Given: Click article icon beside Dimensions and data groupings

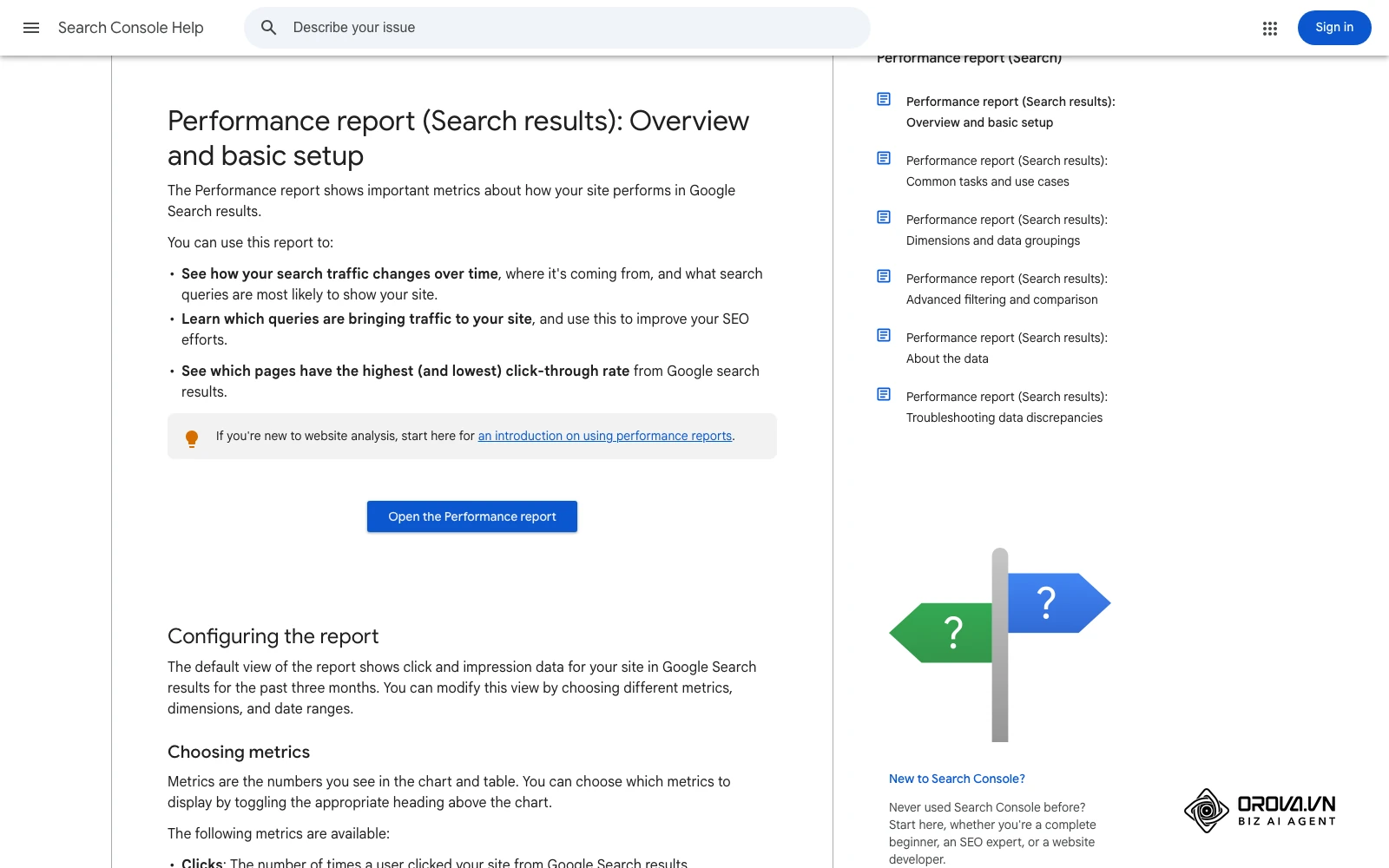Looking at the screenshot, I should 884,217.
